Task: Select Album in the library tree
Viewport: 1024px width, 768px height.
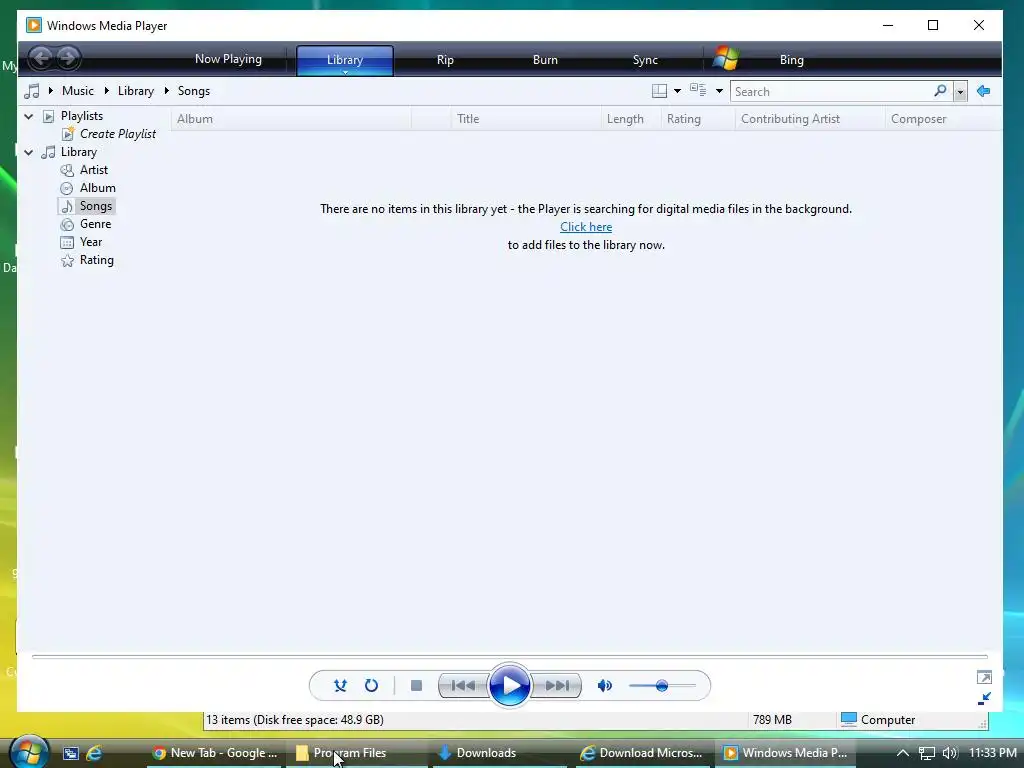Action: point(97,188)
